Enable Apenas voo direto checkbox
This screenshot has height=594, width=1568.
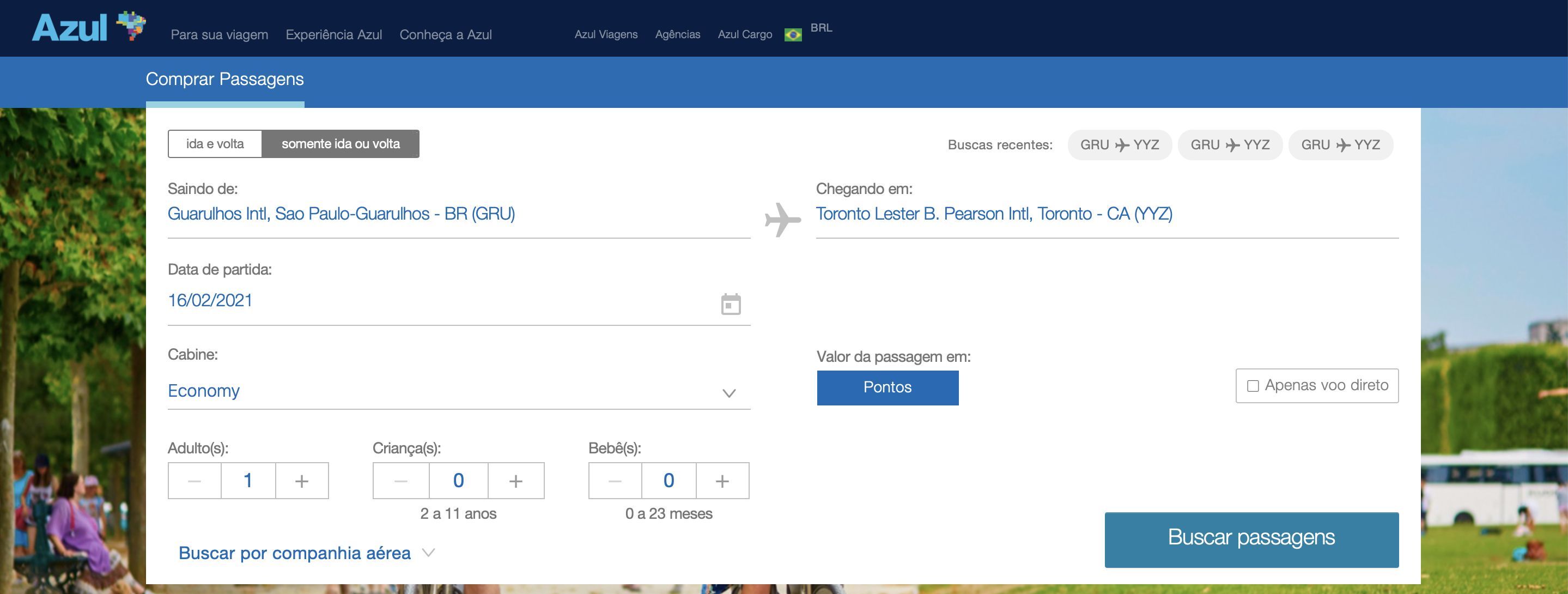click(1253, 386)
